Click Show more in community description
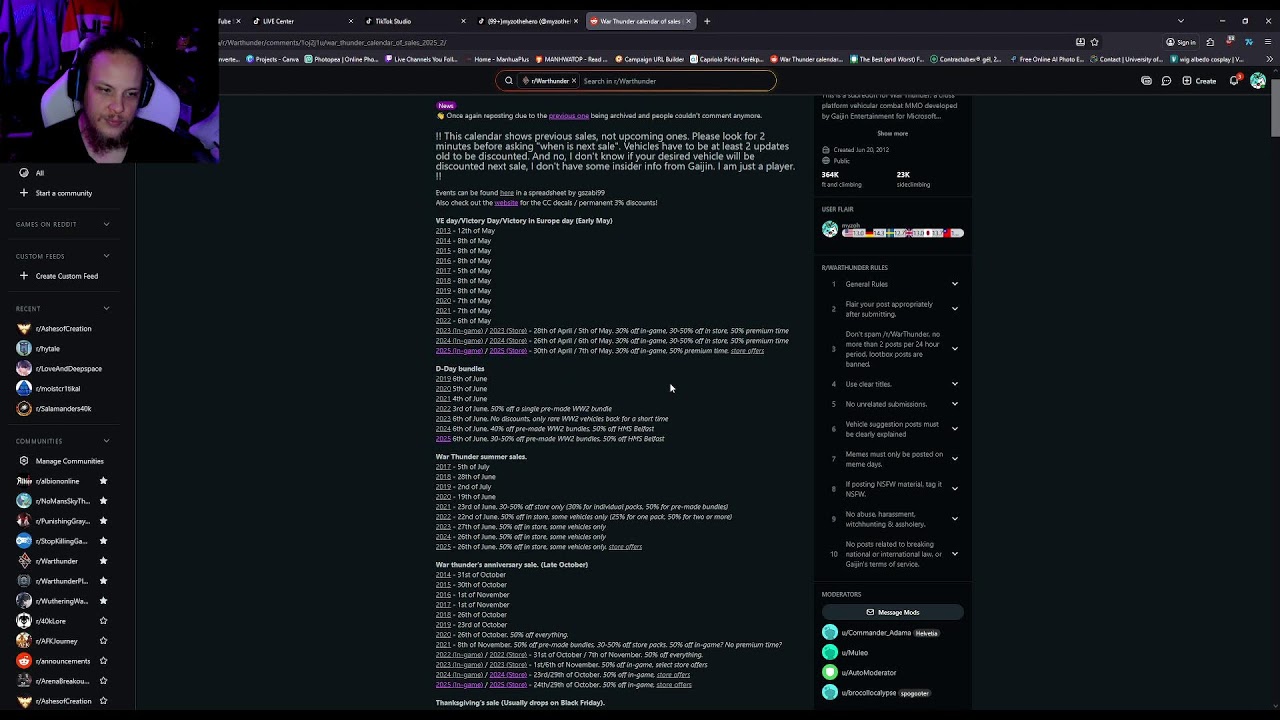Image resolution: width=1280 pixels, height=720 pixels. tap(893, 133)
